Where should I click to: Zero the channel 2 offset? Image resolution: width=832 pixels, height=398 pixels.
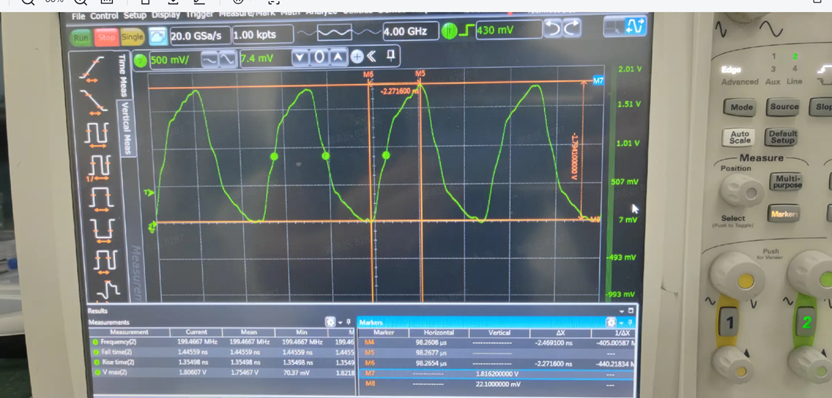(x=319, y=57)
